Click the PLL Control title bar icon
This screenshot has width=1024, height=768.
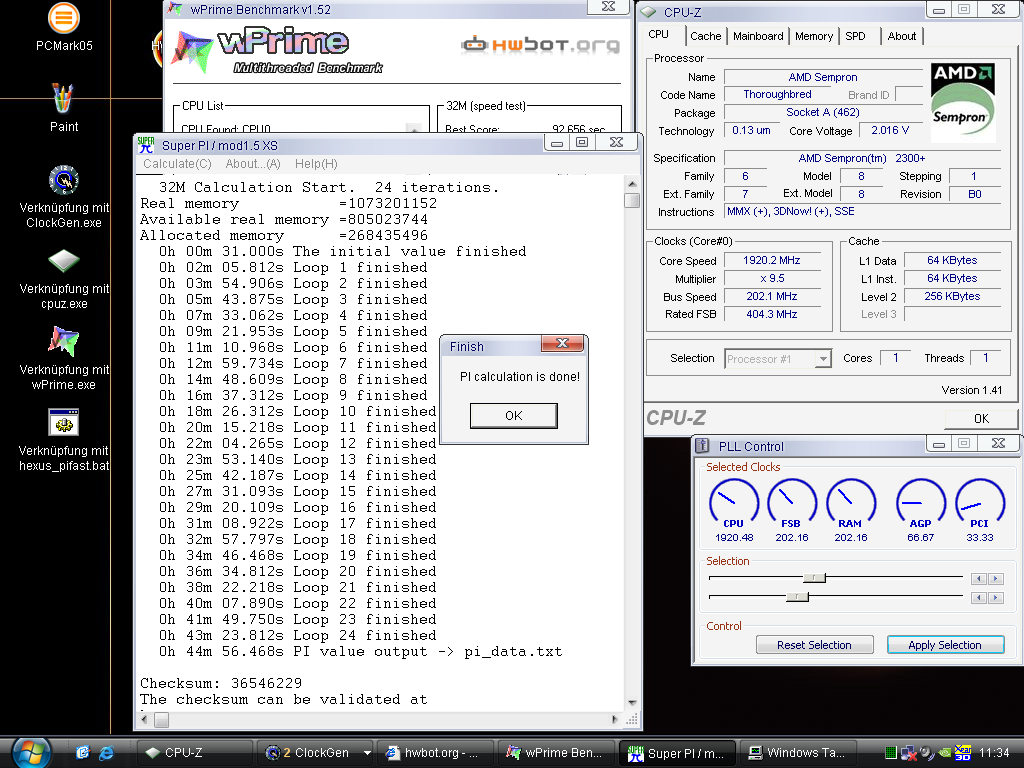pos(703,446)
